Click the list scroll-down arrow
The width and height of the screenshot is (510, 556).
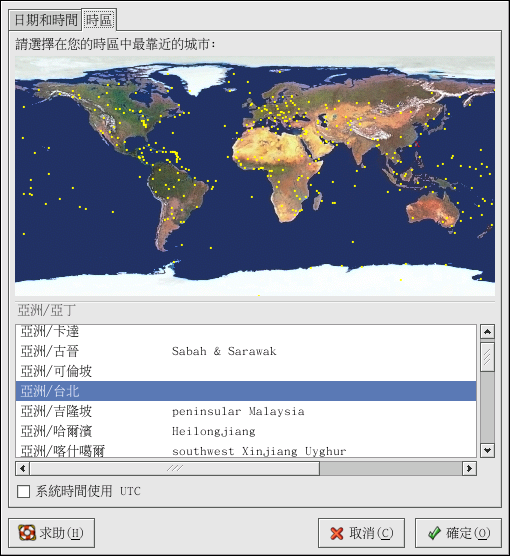(487, 451)
